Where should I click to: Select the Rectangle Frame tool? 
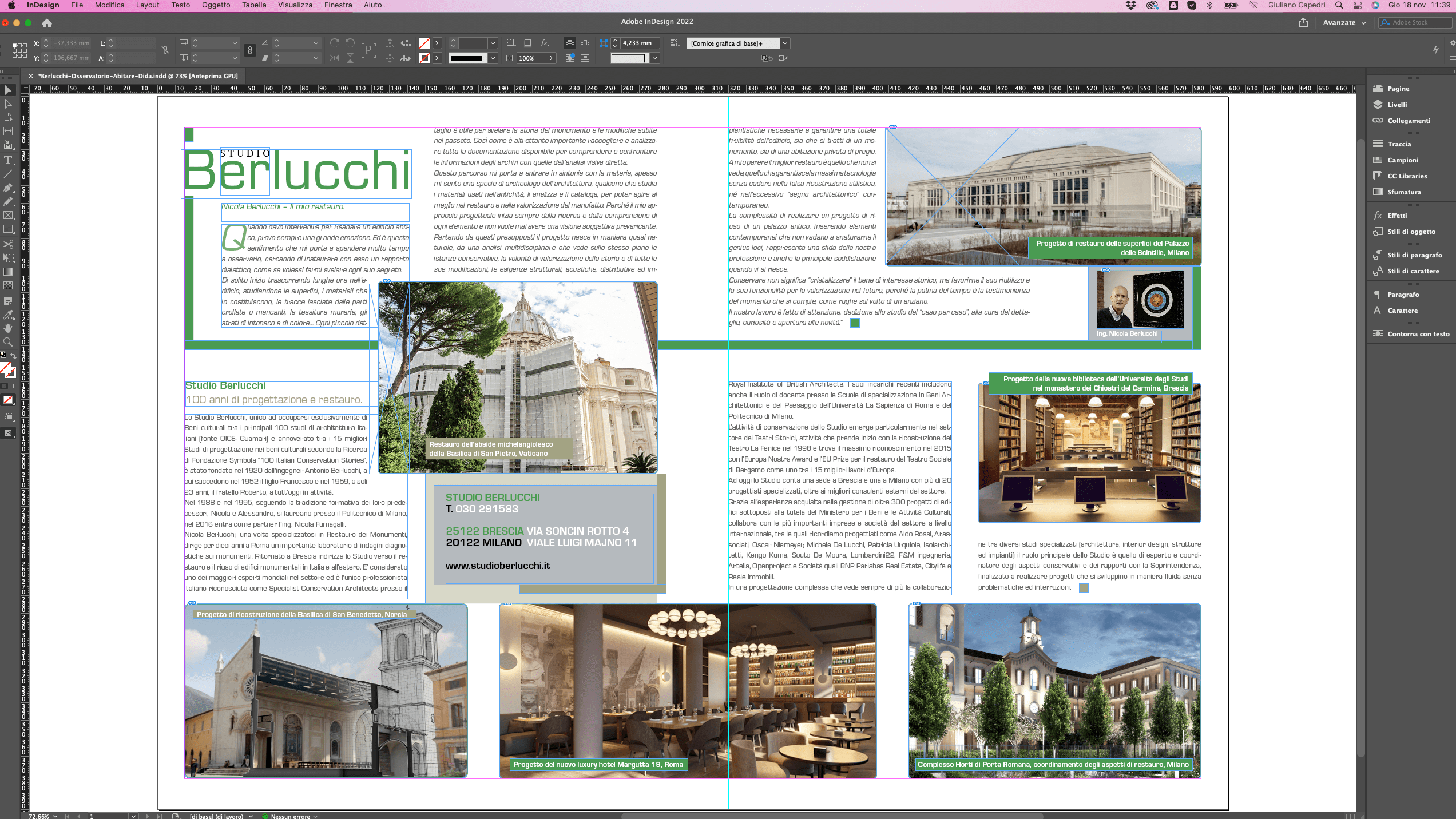pos(8,216)
